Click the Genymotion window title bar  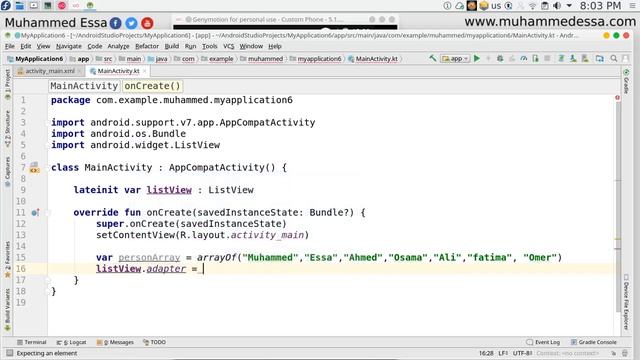(286, 19)
